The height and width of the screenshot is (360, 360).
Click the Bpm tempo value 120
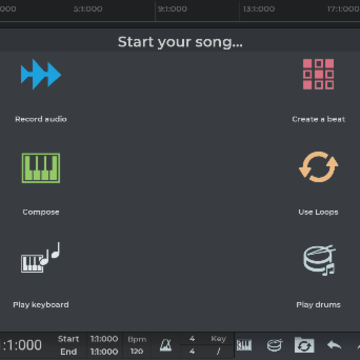137,351
